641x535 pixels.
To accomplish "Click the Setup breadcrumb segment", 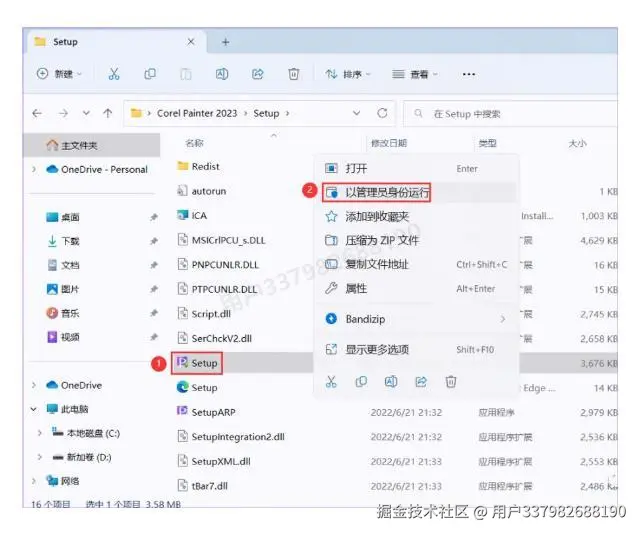I will click(266, 113).
